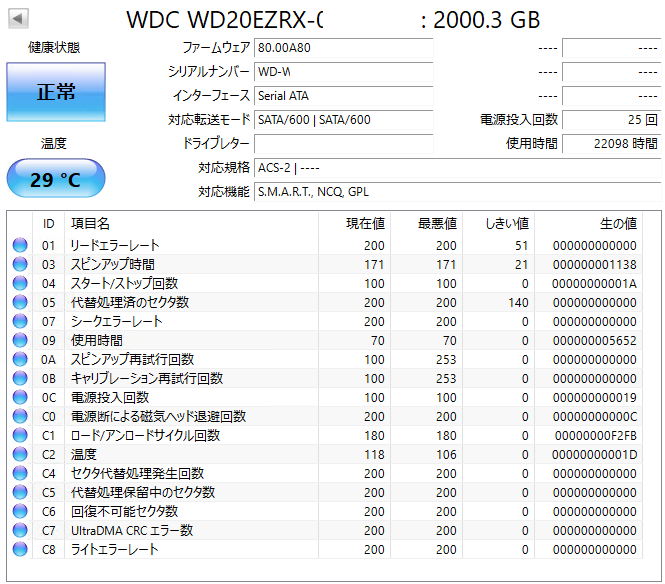The height and width of the screenshot is (584, 665).
Task: Click the current value 118 in 温度 row
Action: 374,455
